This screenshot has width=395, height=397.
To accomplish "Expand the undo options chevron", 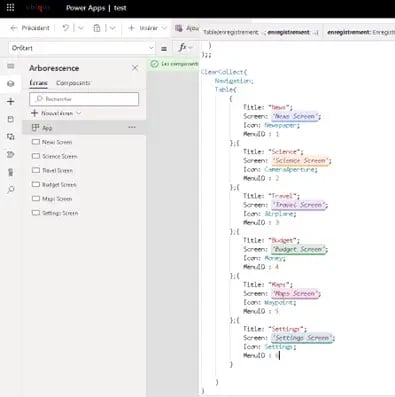I will [x=81, y=28].
